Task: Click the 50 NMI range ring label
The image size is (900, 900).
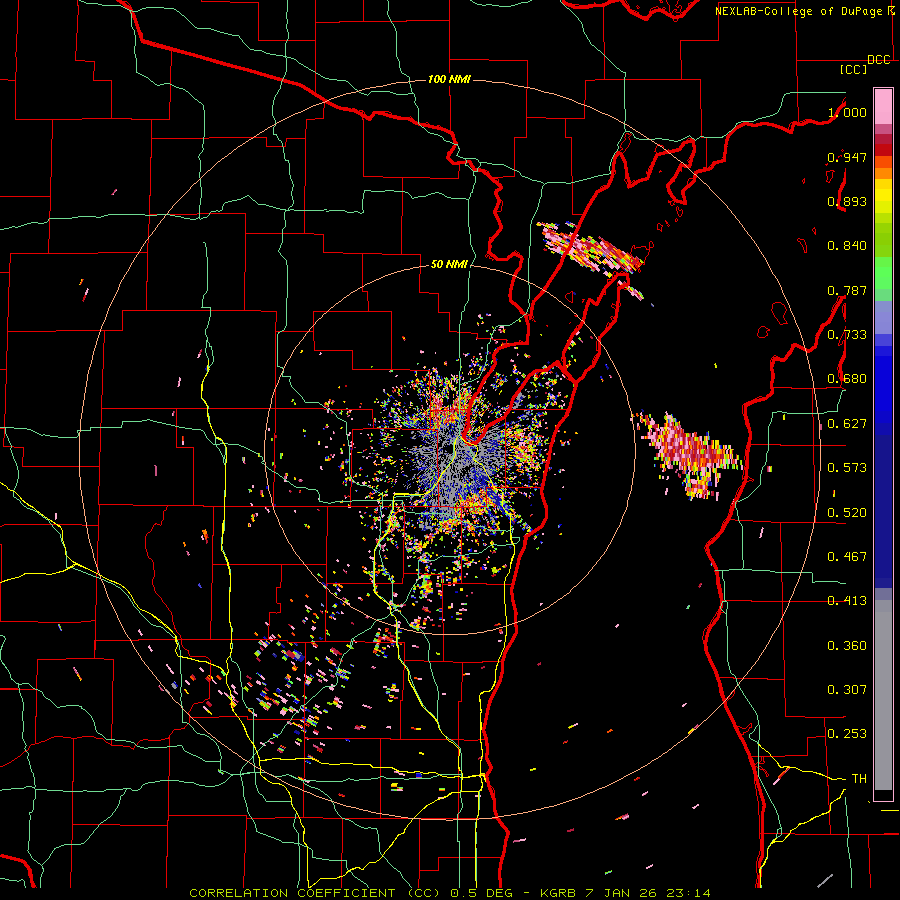Action: 449,264
